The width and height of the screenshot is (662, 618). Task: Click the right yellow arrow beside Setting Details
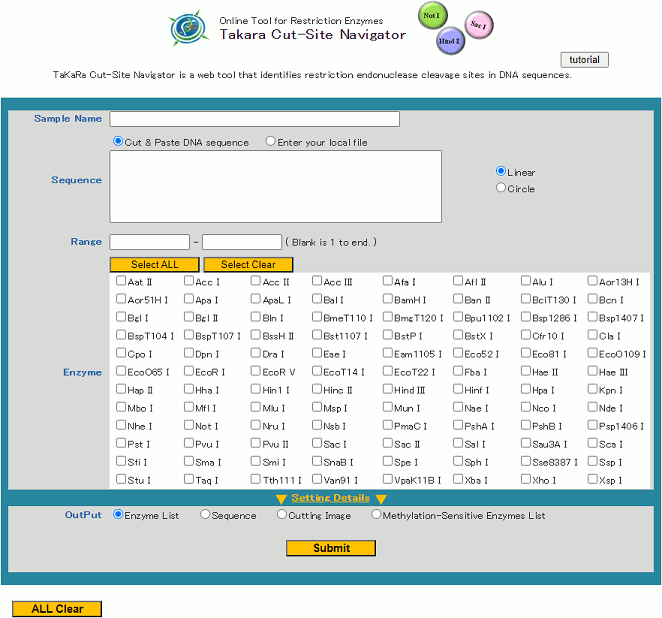coord(381,499)
